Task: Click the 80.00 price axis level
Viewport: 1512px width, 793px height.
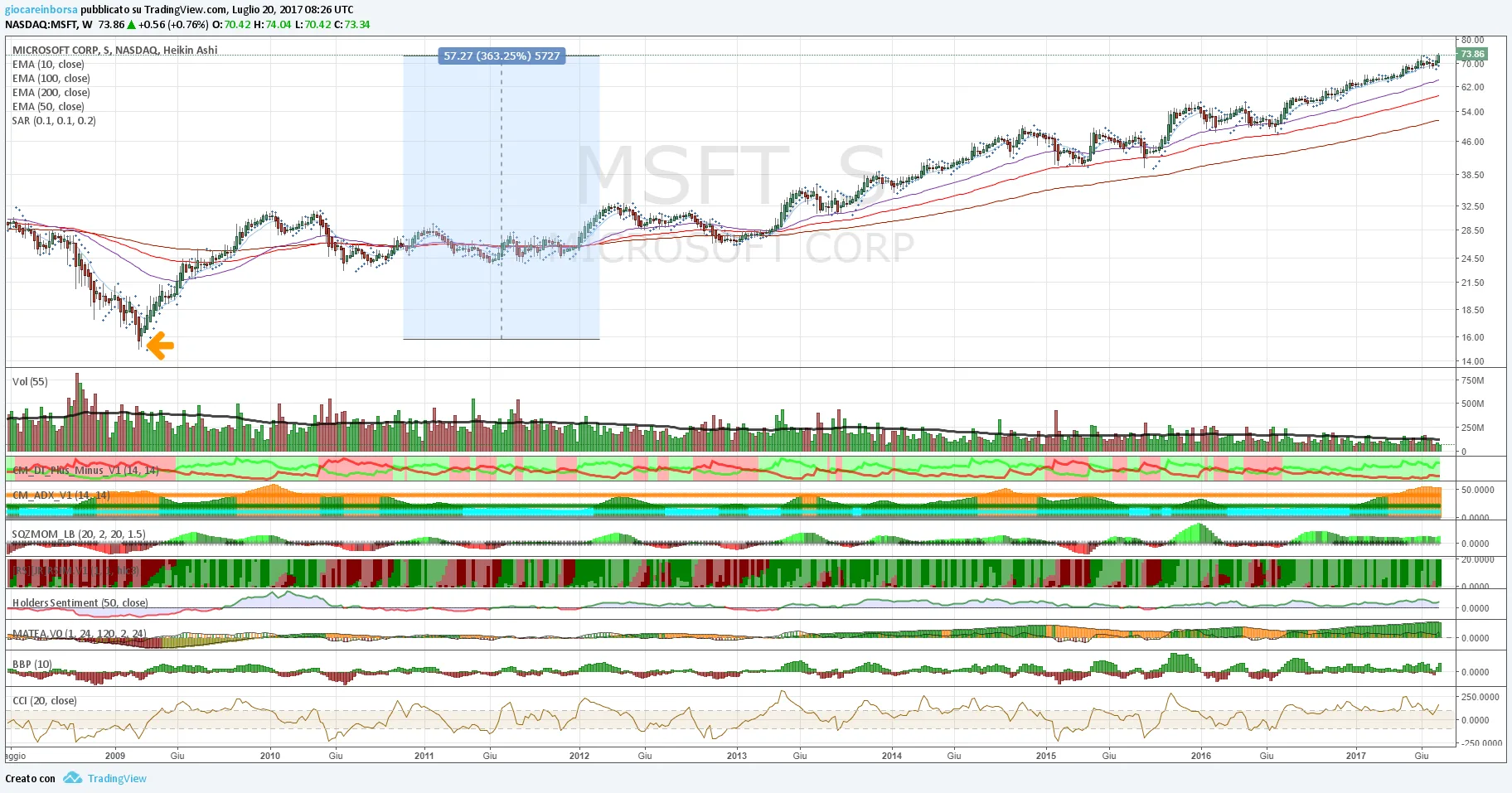Action: (x=1473, y=40)
